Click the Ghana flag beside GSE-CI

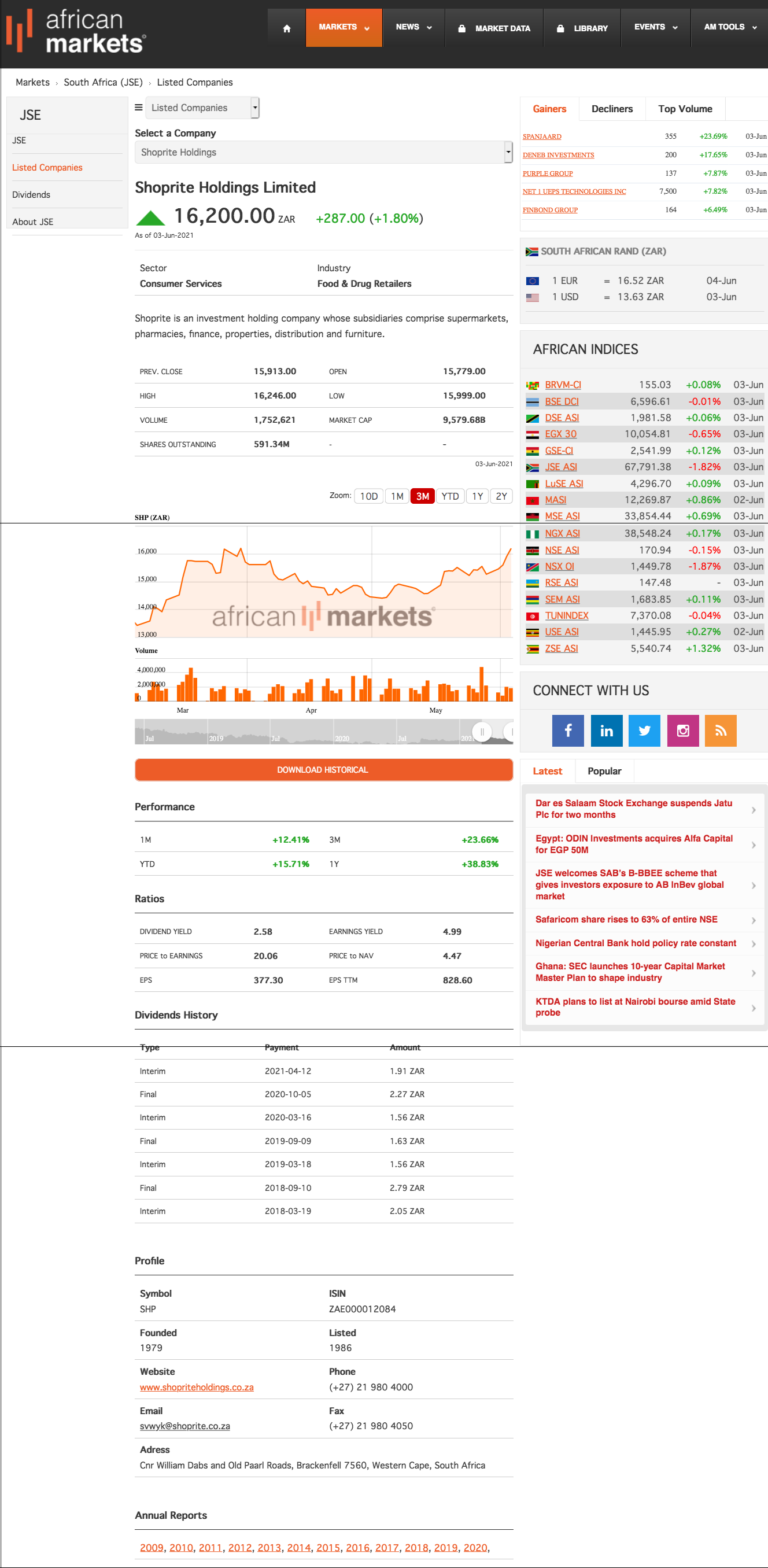533,451
